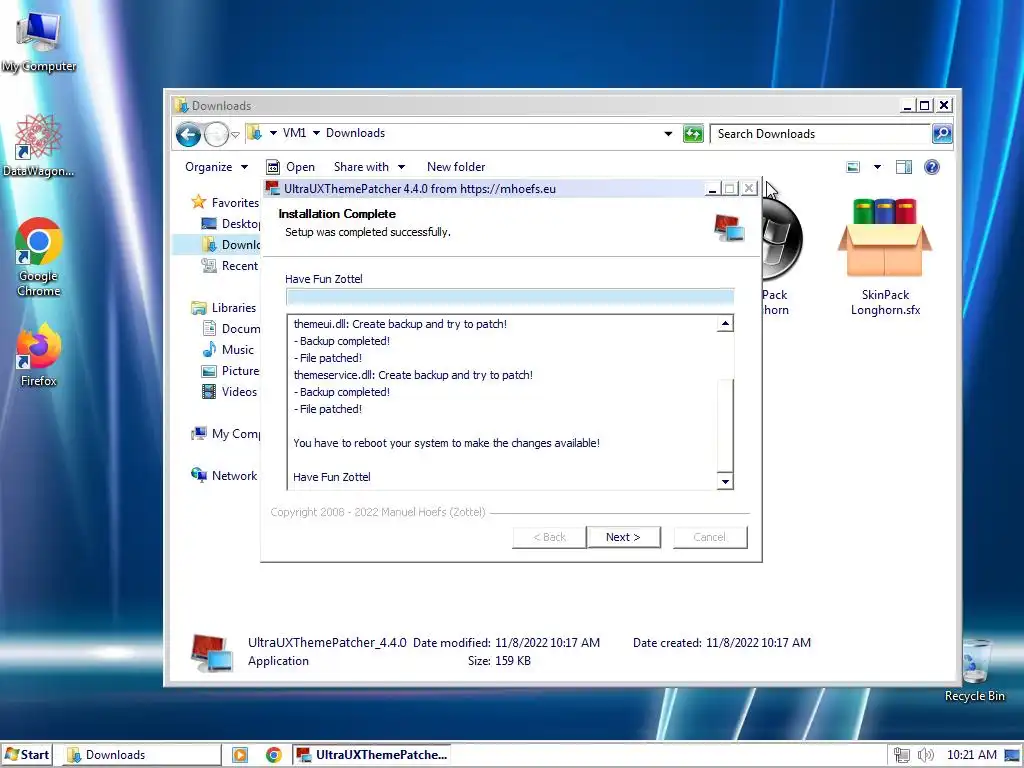
Task: Click VM1 in the address breadcrumb
Action: pyautogui.click(x=295, y=133)
